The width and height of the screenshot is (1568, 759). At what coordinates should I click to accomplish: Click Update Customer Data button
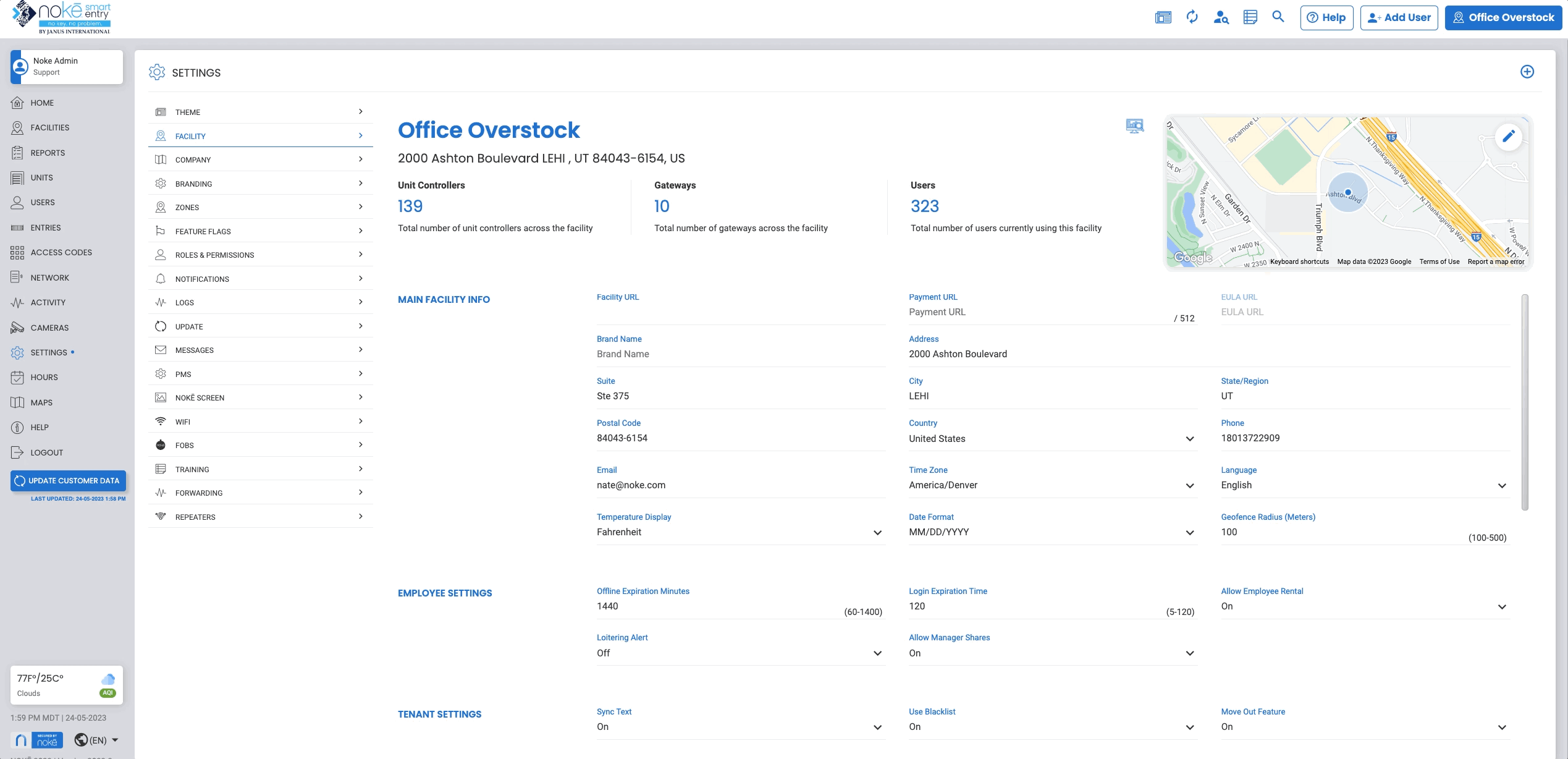click(x=68, y=480)
